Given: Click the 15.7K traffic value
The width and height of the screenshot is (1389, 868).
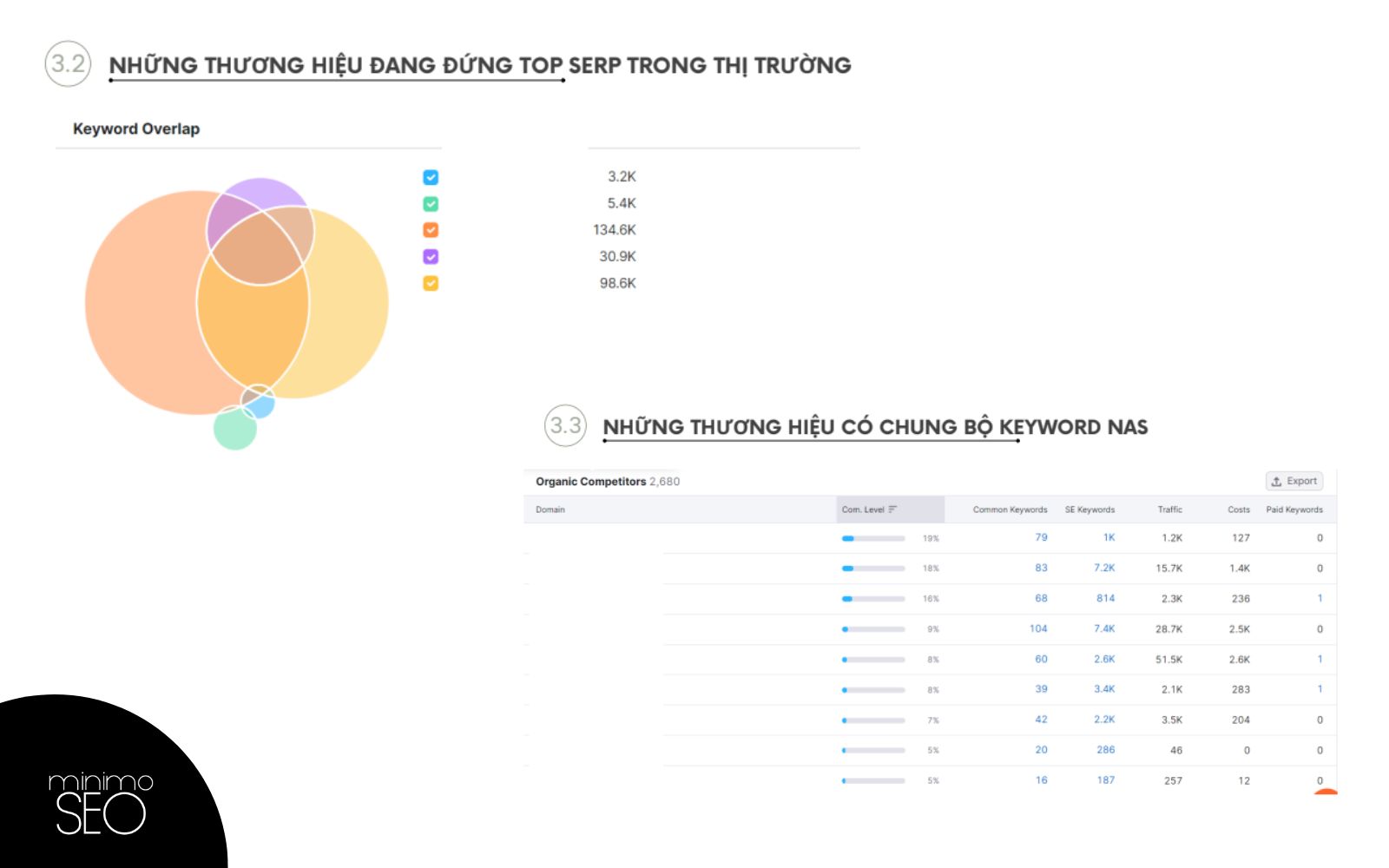Looking at the screenshot, I should click(1168, 569).
